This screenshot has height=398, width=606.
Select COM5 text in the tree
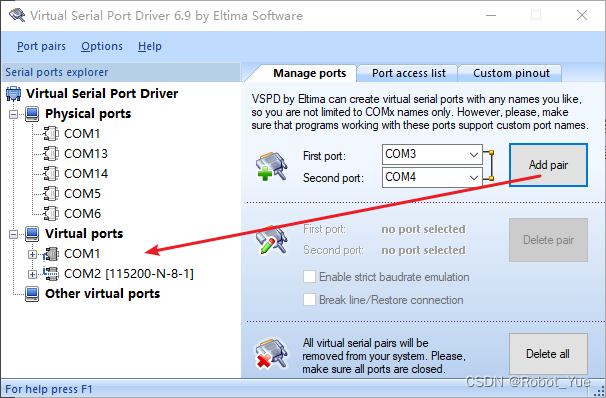coord(82,194)
